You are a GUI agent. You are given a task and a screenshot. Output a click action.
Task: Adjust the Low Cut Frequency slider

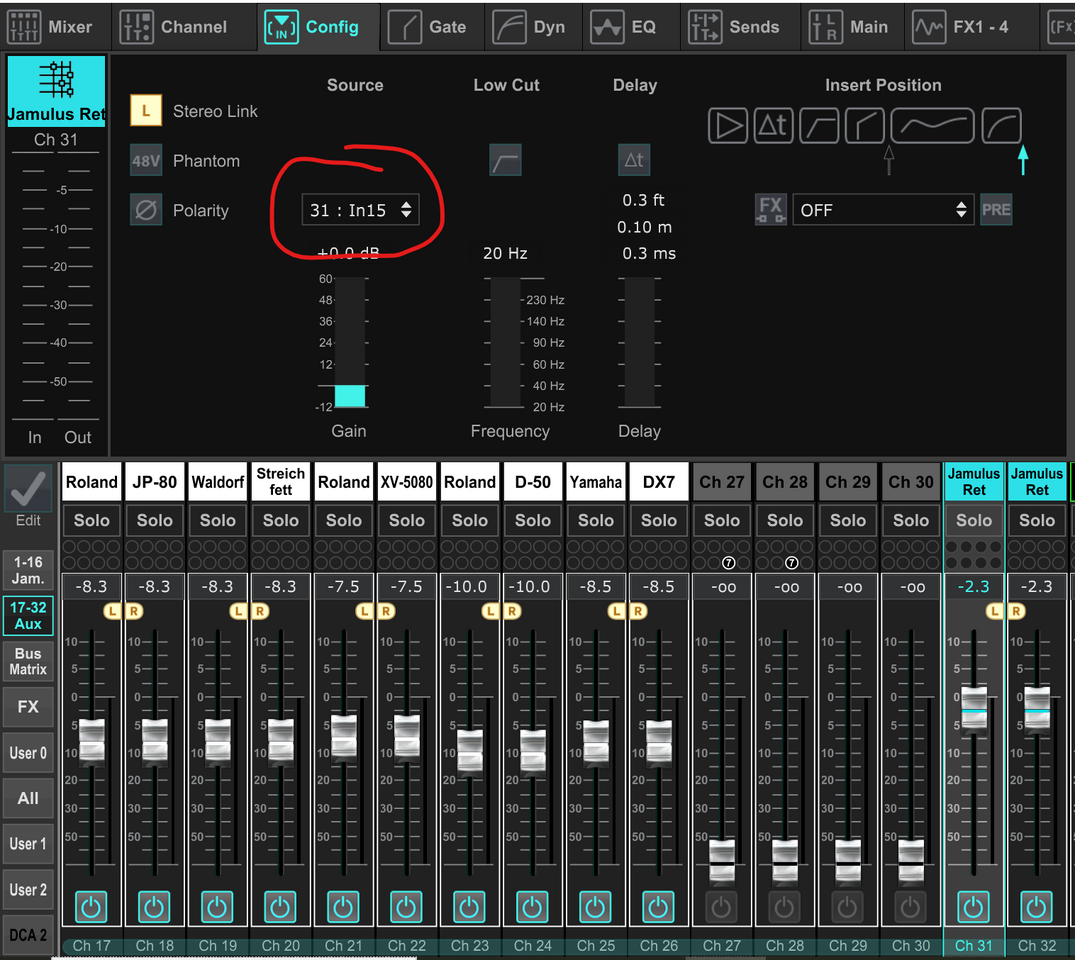(x=505, y=342)
